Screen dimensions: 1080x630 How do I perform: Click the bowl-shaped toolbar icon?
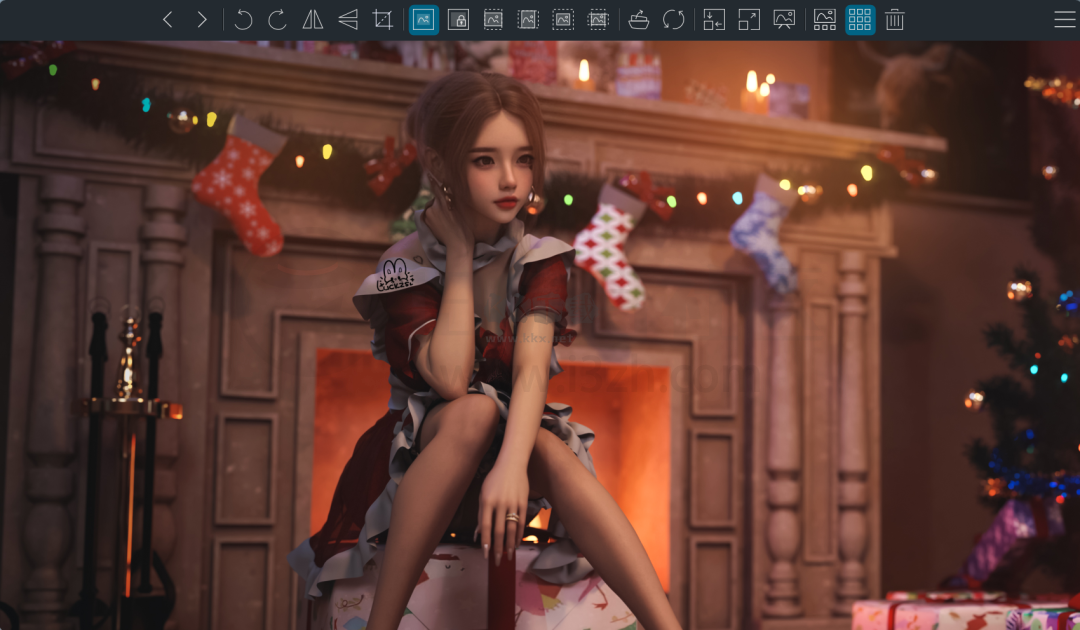(639, 19)
